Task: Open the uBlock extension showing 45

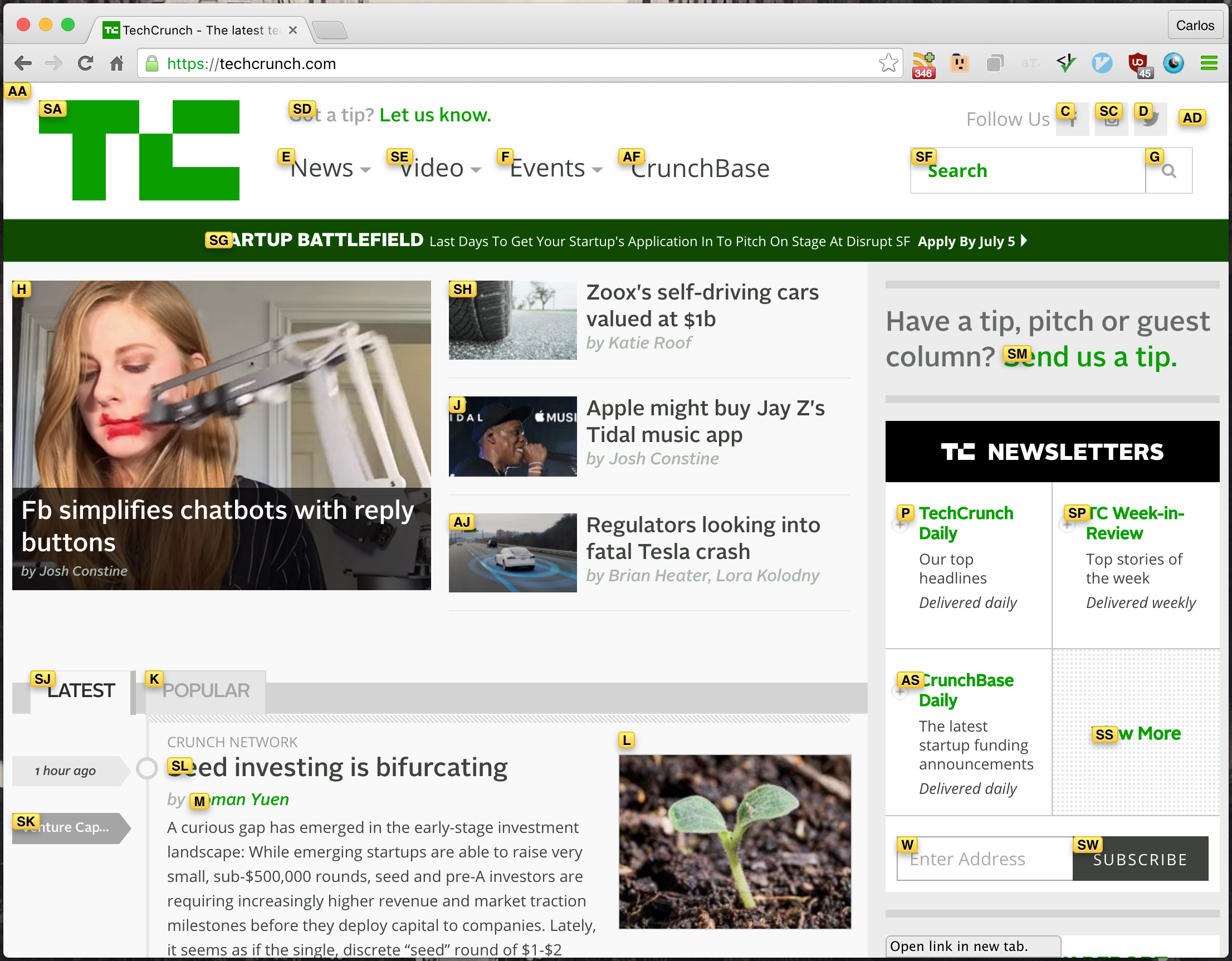Action: tap(1140, 65)
